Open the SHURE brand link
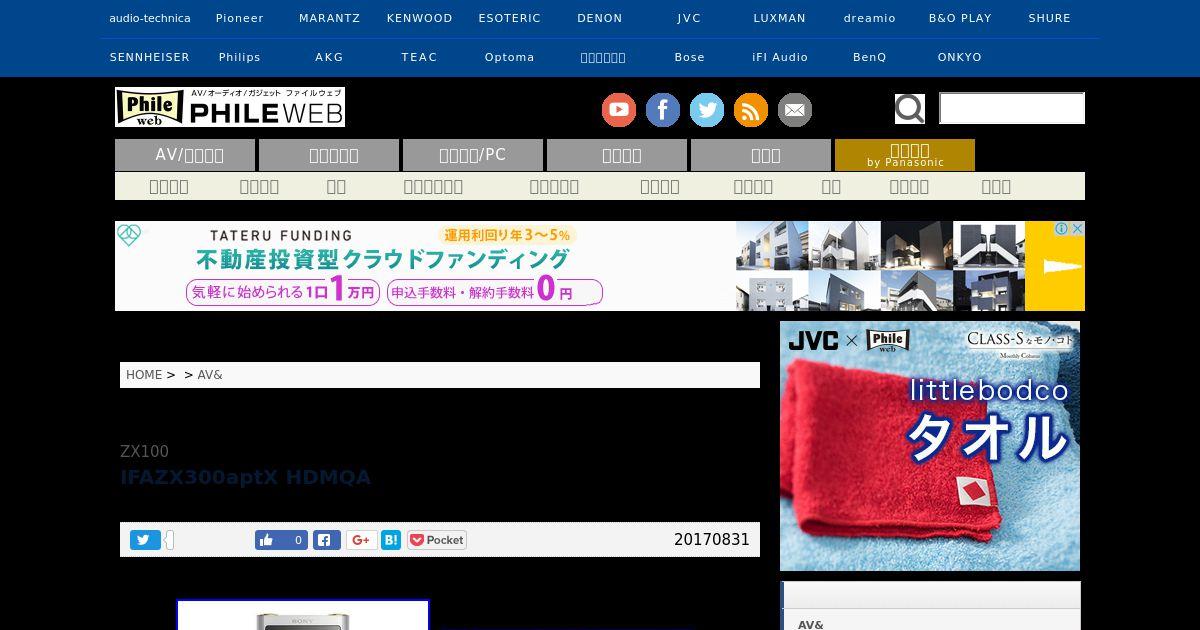This screenshot has height=630, width=1200. pyautogui.click(x=1050, y=18)
